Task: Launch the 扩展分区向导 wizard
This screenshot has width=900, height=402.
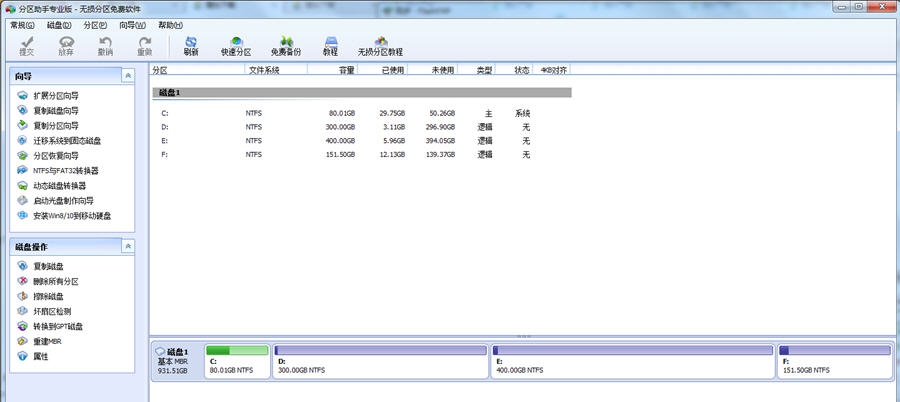Action: pos(55,96)
